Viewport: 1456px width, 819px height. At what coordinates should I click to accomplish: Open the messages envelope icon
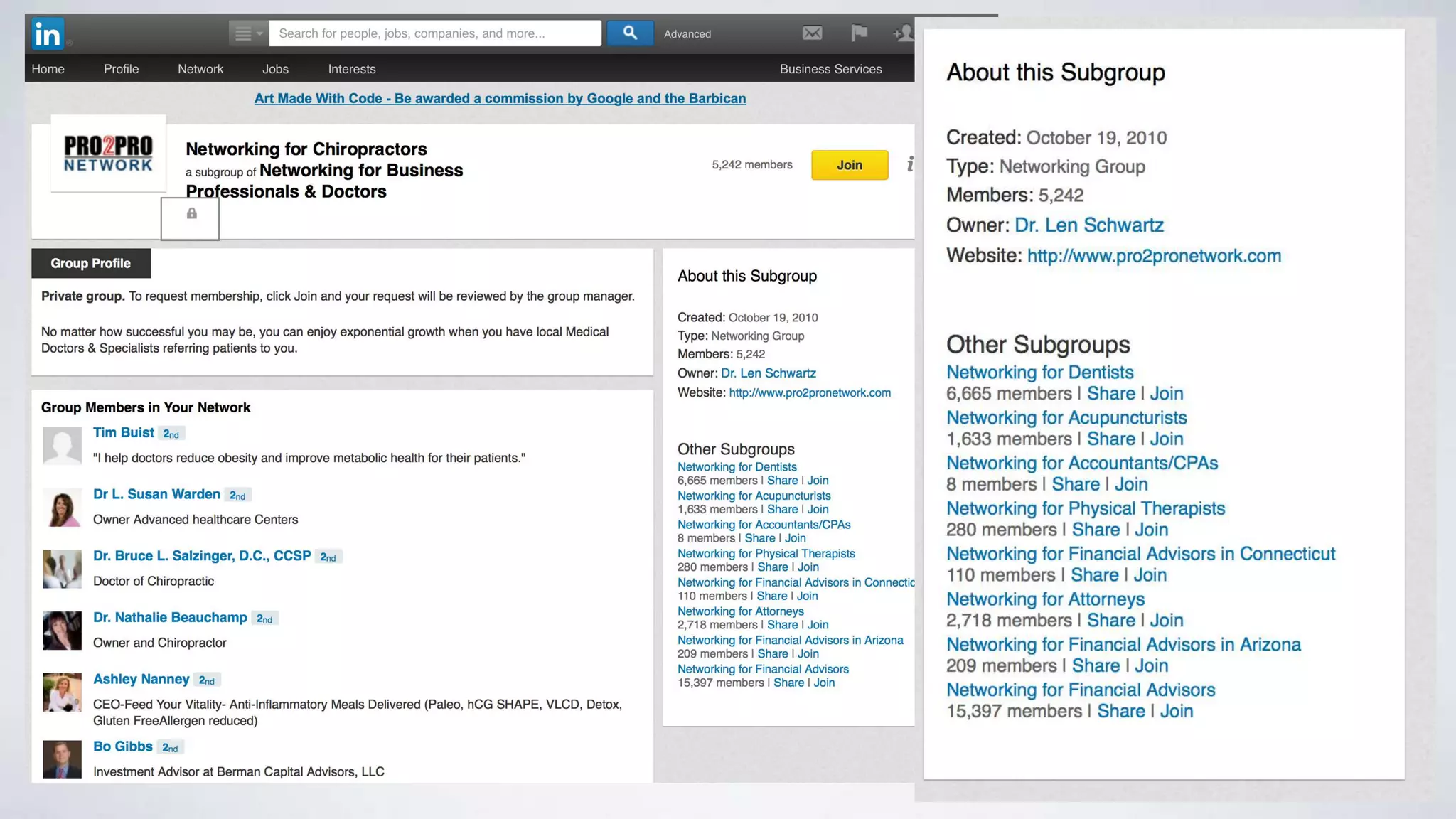(812, 33)
